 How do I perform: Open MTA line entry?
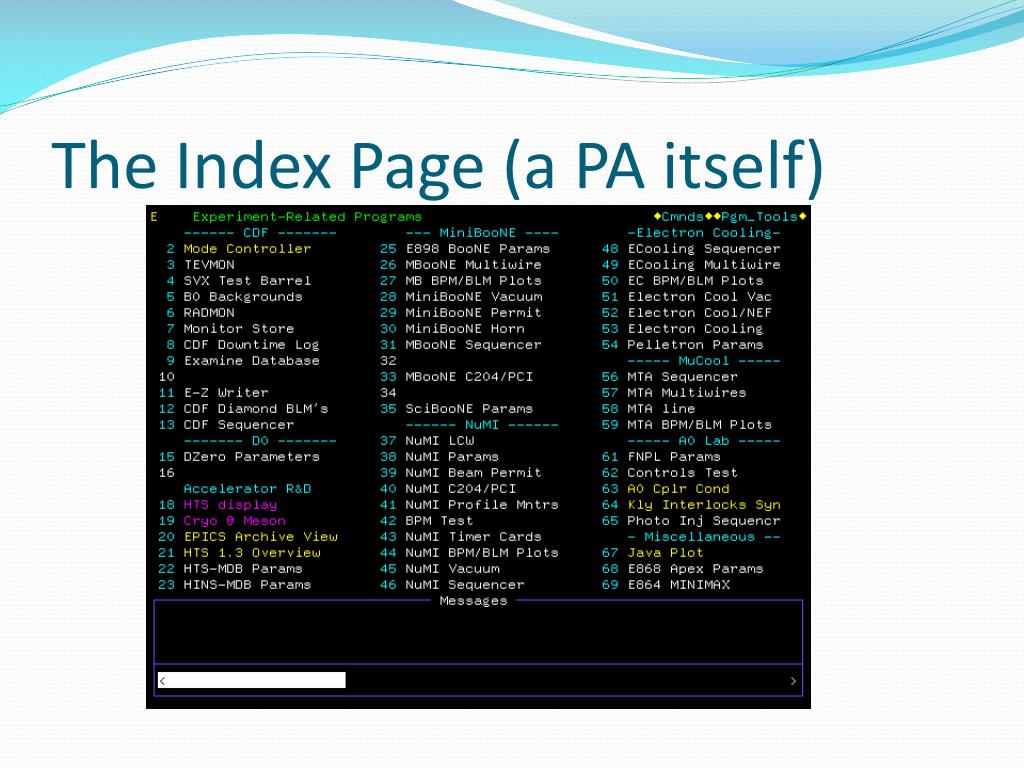pos(661,408)
